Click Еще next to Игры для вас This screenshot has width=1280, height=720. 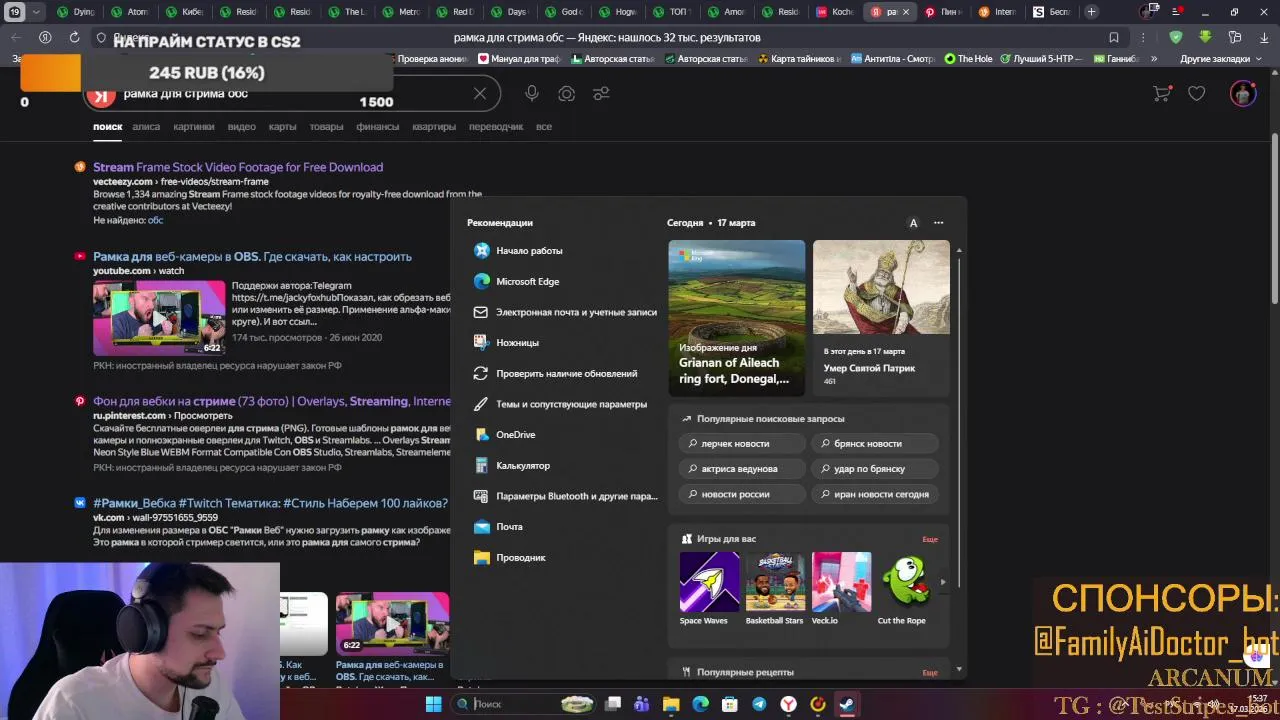[x=930, y=539]
